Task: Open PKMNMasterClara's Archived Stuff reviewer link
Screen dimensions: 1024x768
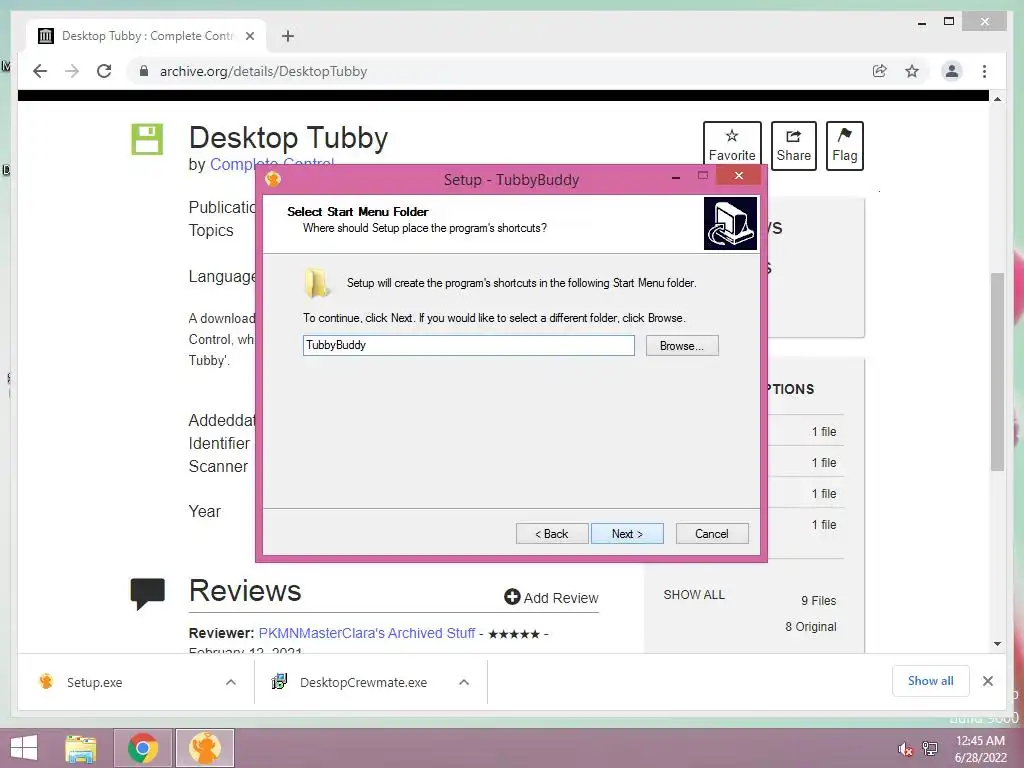Action: point(366,633)
